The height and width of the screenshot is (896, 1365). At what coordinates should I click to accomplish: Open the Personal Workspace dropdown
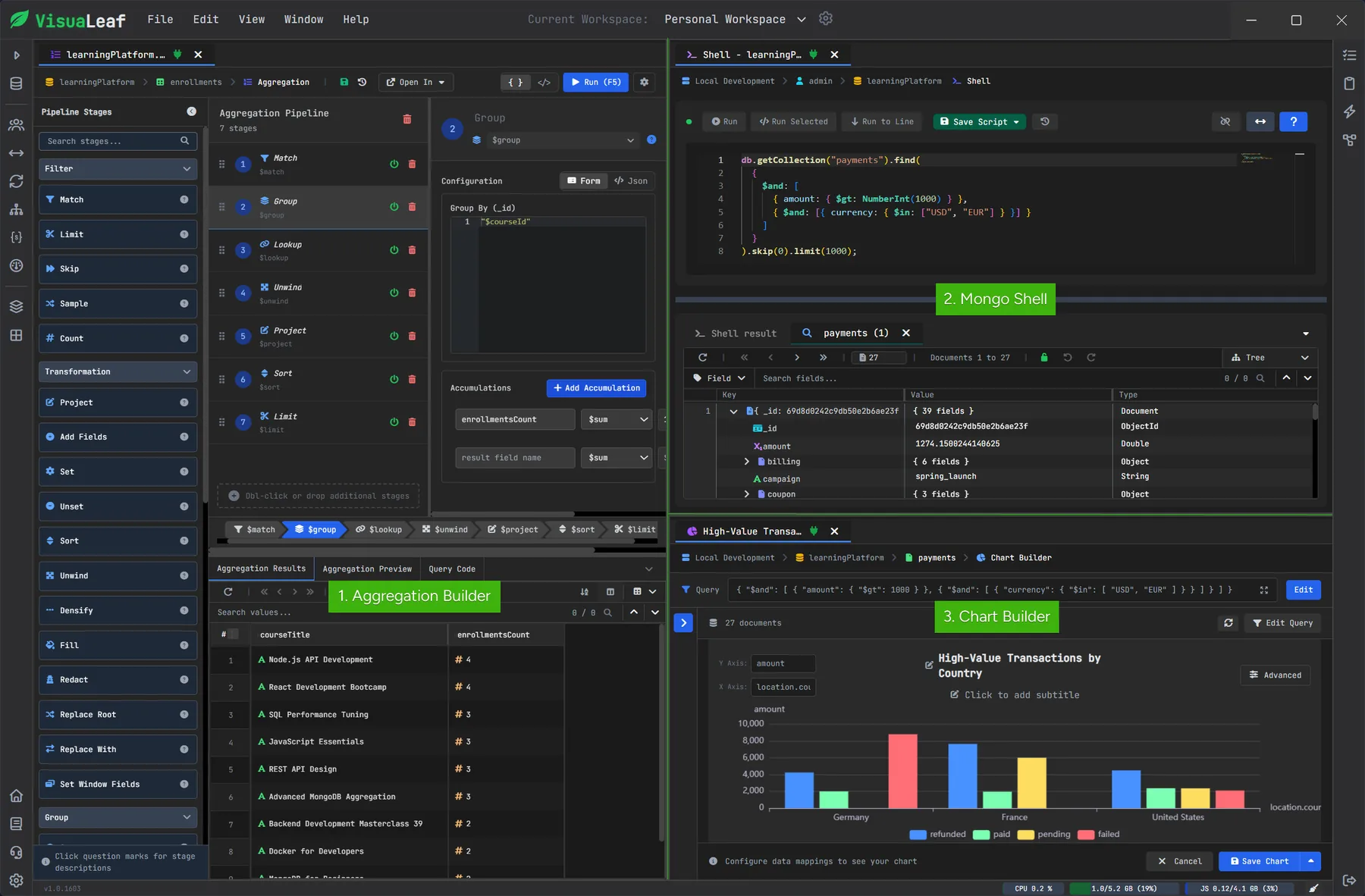point(735,19)
